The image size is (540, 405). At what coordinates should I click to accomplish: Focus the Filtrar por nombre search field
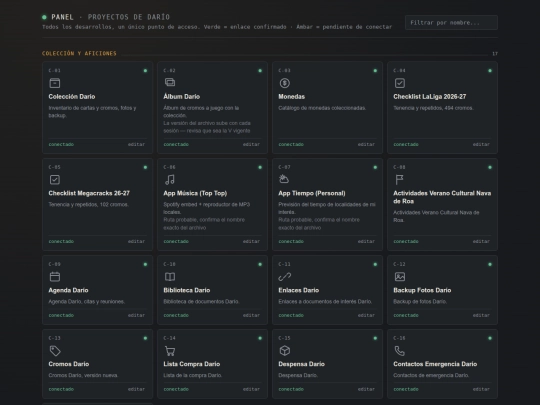pyautogui.click(x=451, y=23)
